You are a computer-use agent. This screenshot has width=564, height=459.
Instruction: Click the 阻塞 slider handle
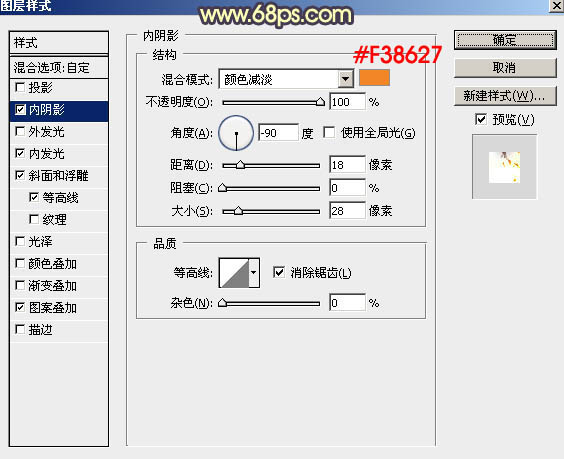(223, 188)
